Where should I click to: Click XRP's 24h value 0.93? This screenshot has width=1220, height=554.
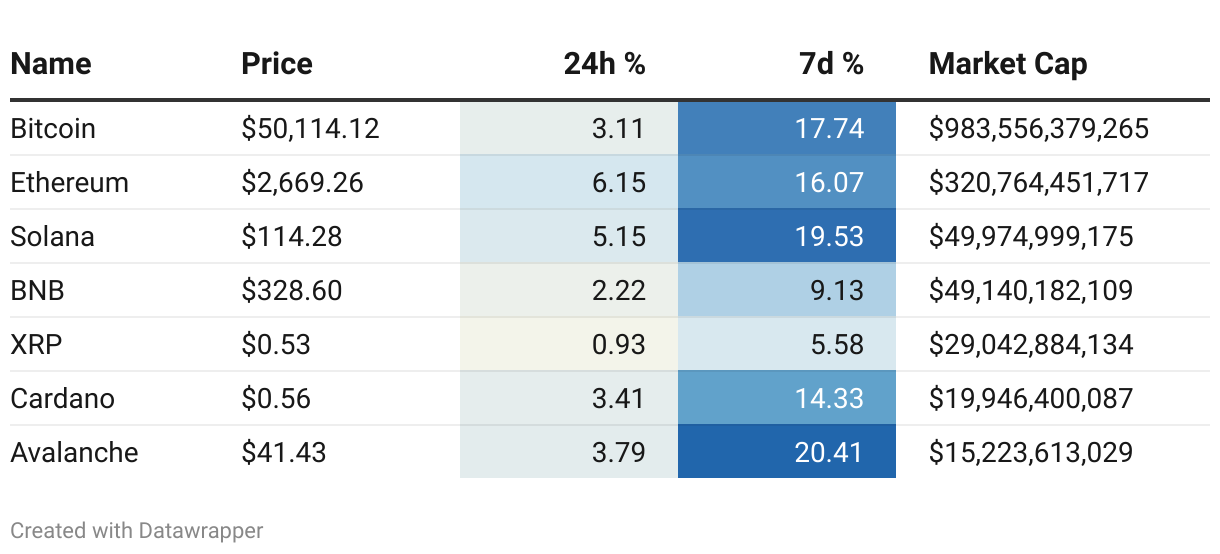tap(618, 345)
